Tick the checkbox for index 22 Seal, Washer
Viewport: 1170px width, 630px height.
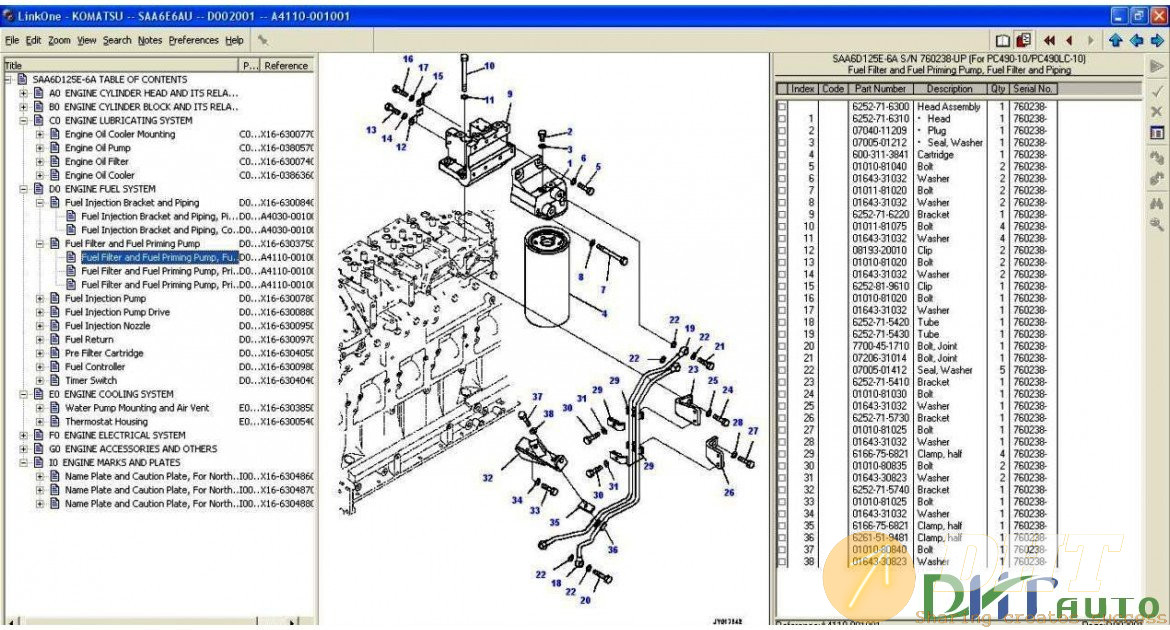[782, 370]
